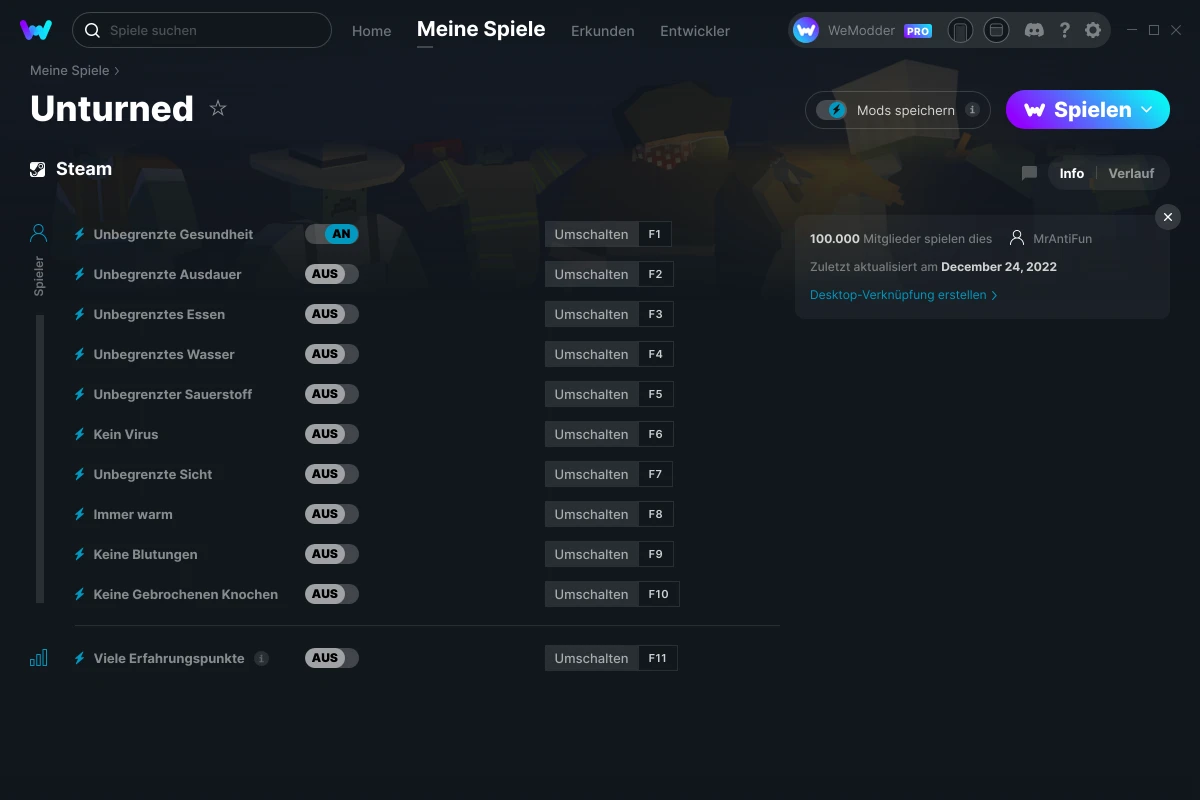This screenshot has height=800, width=1200.
Task: Enable Keine Blutungen toggle
Action: tap(332, 554)
